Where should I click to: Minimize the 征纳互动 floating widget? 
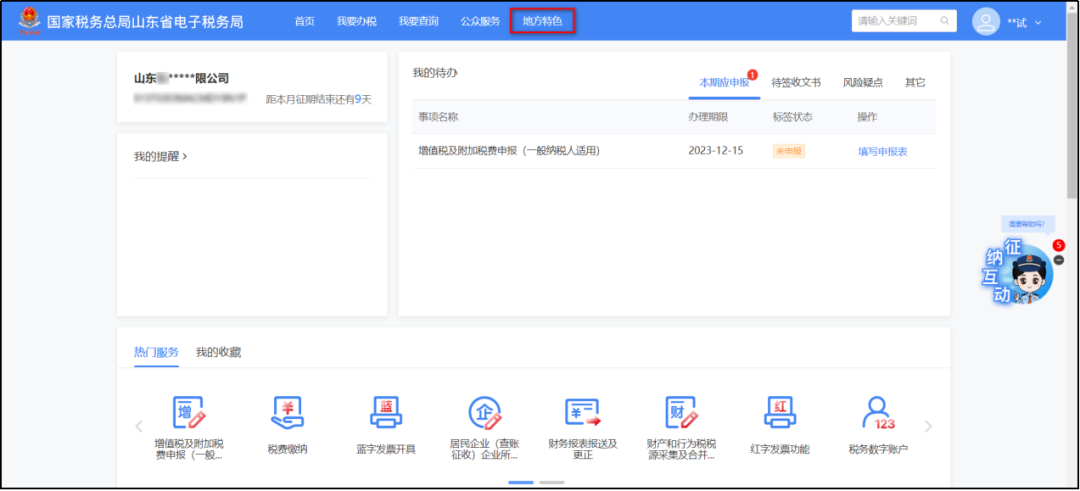pos(1059,260)
